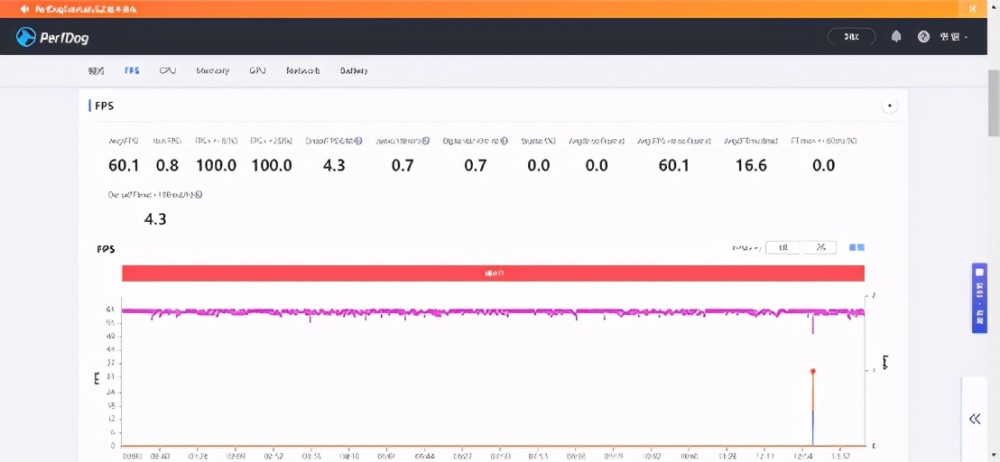Click info icon next to Delta FTime label
The image size is (1000, 462).
[199, 195]
